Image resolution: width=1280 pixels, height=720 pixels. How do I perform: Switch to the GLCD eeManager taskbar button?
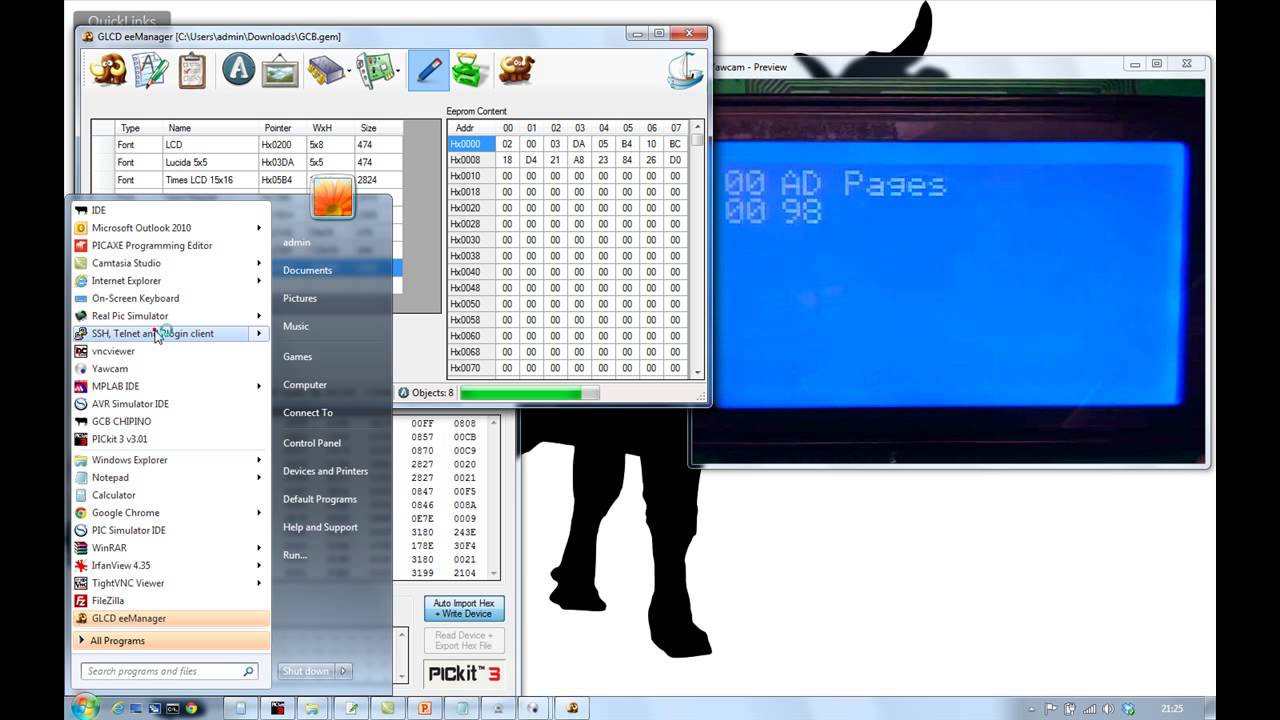(572, 708)
